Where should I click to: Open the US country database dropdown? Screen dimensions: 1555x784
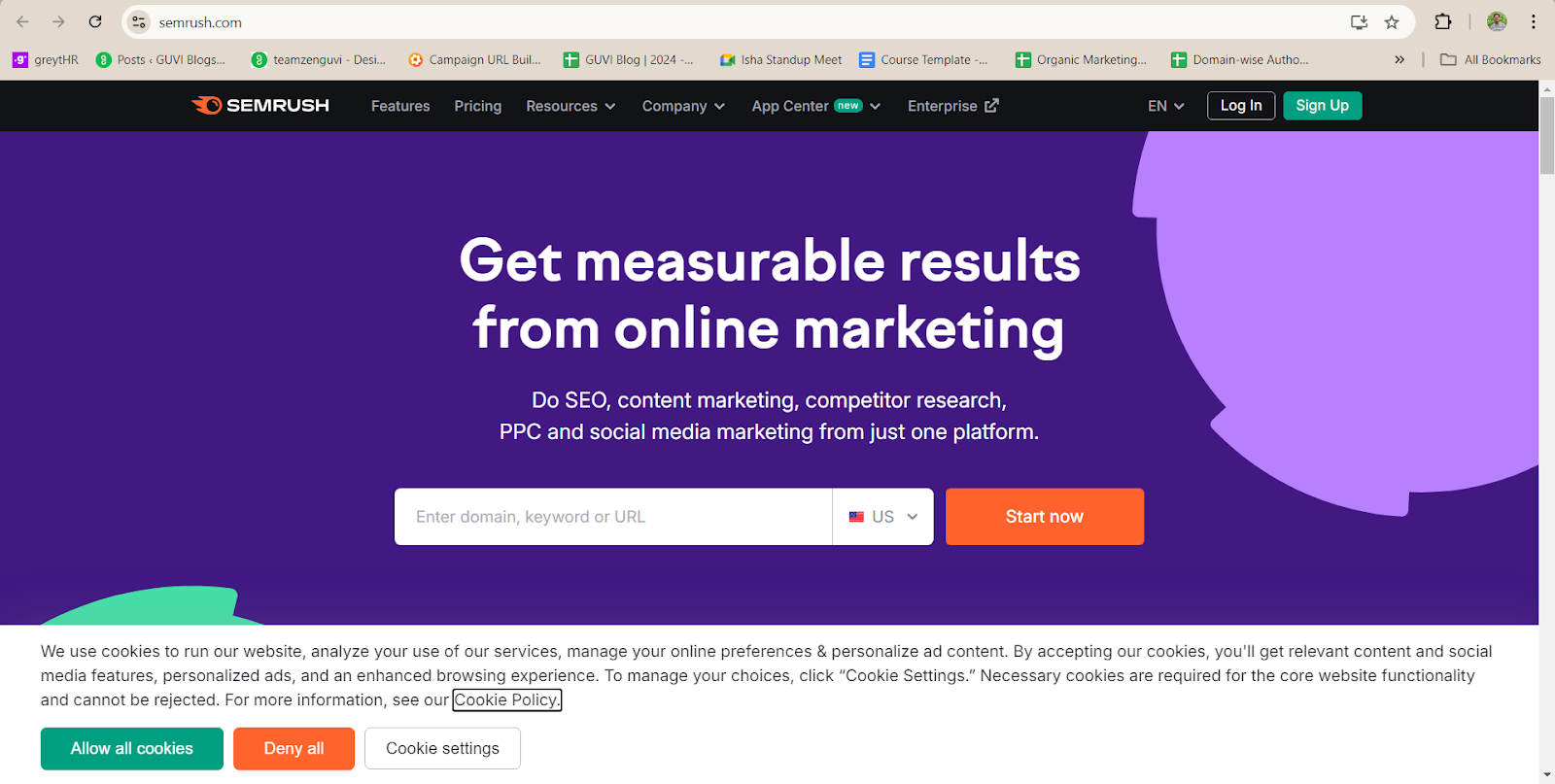pyautogui.click(x=883, y=517)
